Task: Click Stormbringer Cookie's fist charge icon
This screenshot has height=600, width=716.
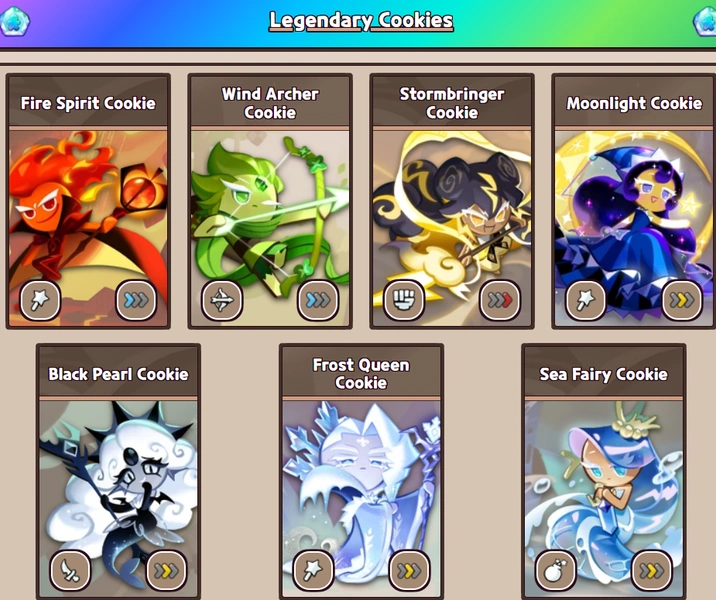Action: [404, 300]
